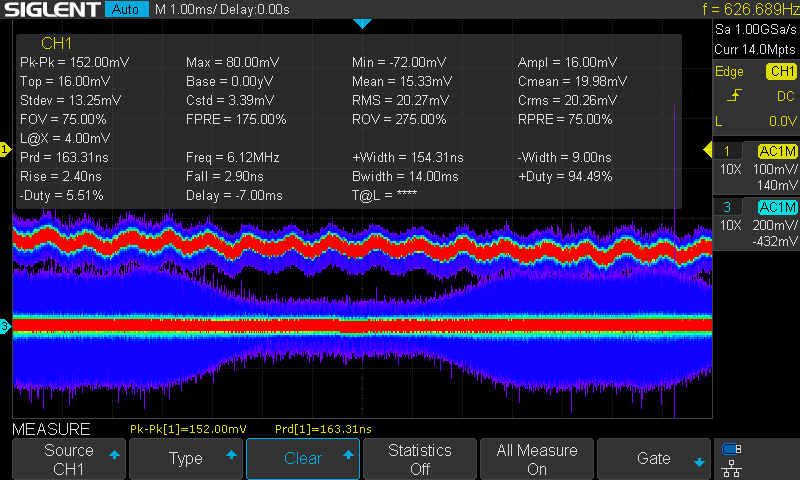Click channel 1 offset 140mV value
This screenshot has height=480, width=800.
[x=777, y=185]
